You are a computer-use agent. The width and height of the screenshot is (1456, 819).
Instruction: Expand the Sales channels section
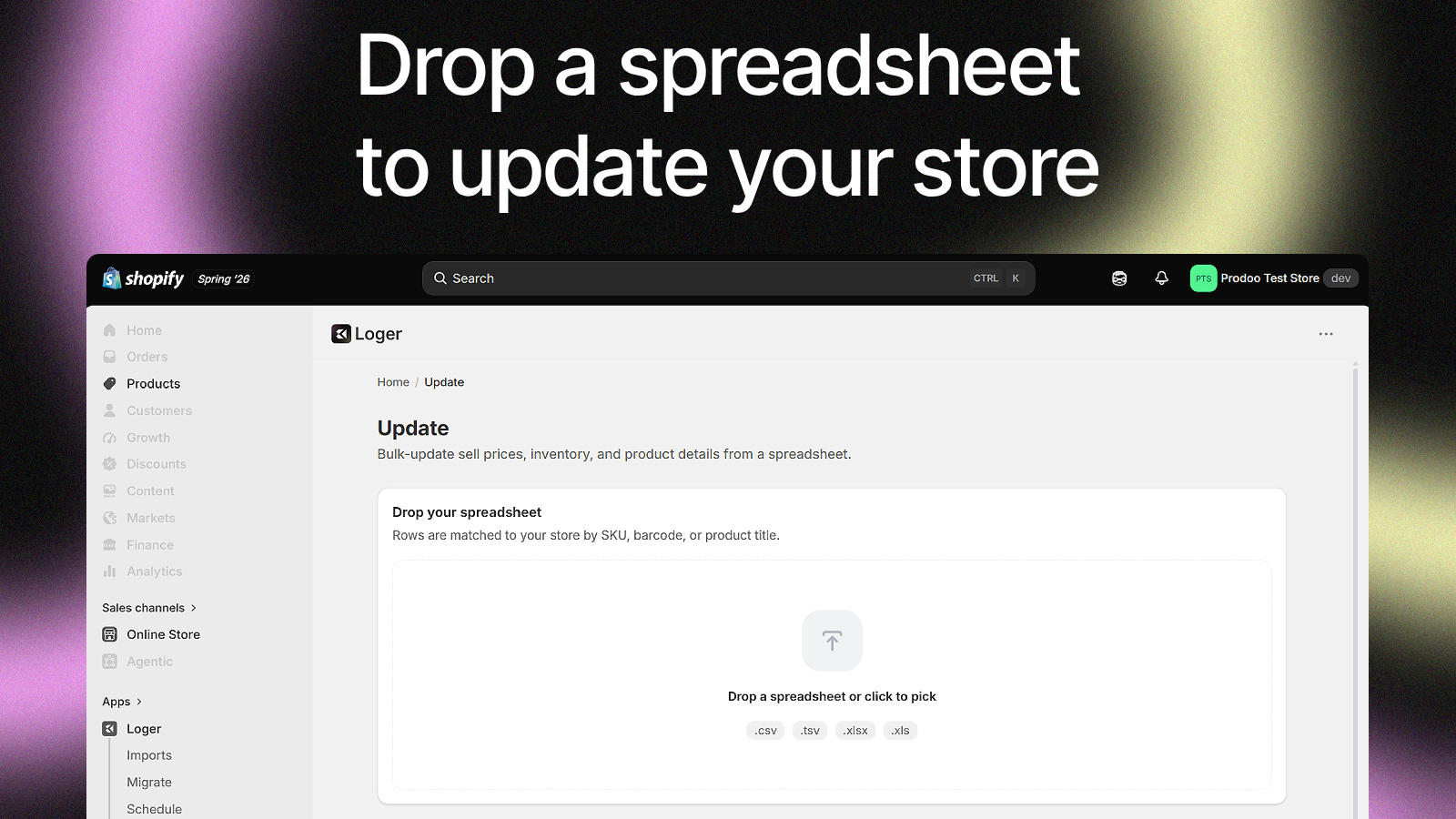pos(149,608)
